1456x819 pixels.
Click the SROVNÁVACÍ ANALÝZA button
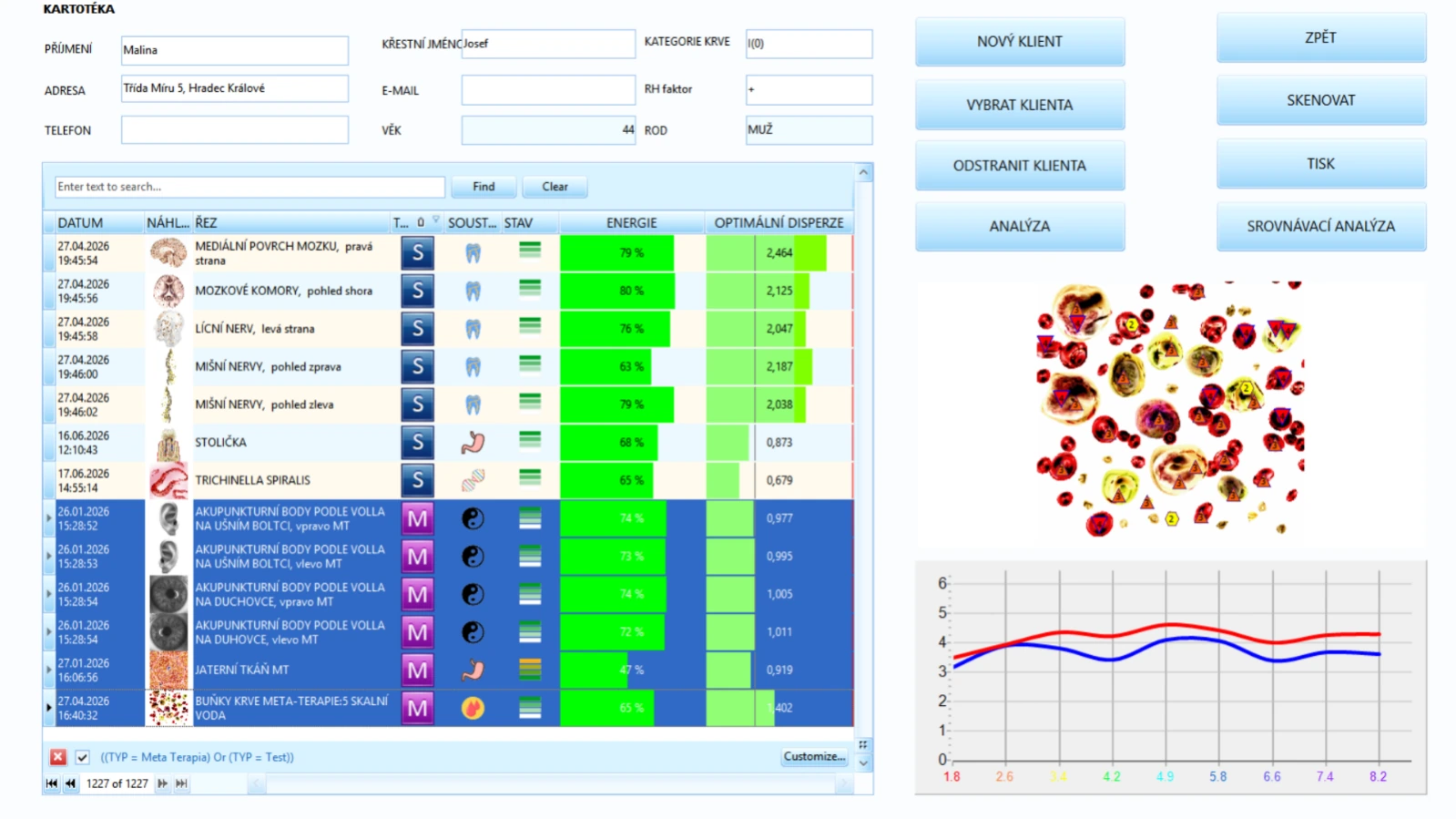tap(1321, 226)
